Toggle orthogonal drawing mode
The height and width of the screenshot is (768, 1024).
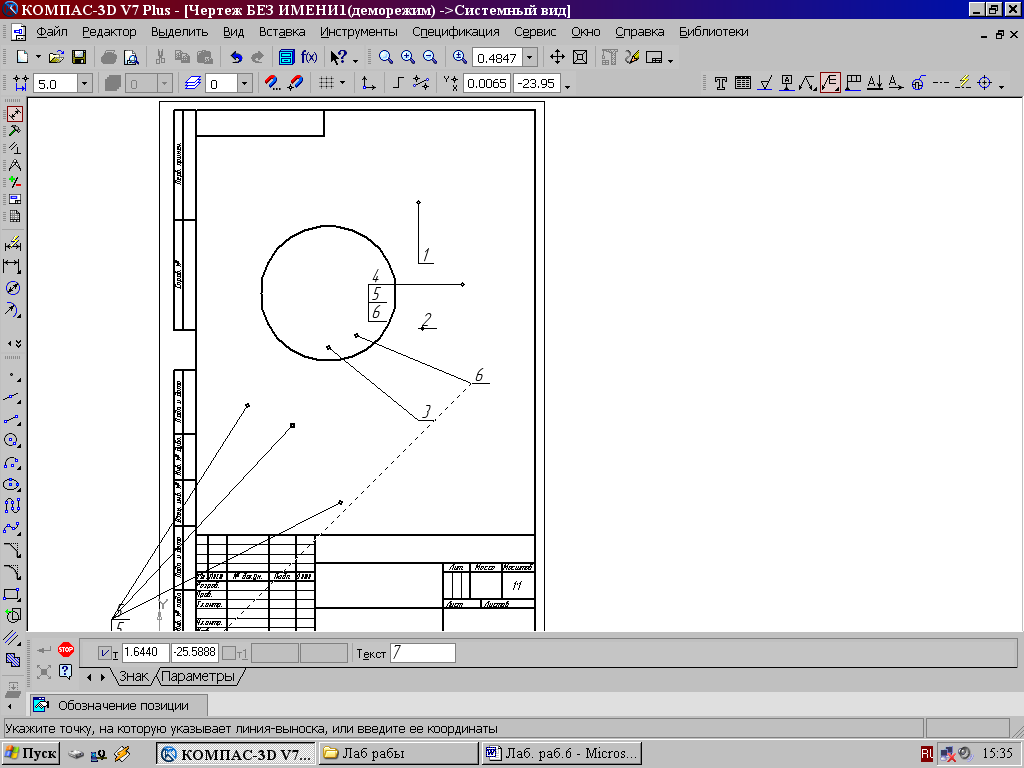(x=398, y=84)
